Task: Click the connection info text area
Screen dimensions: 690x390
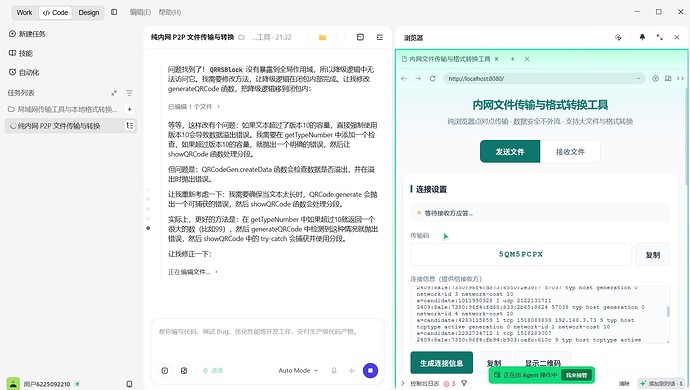Action: coord(540,315)
